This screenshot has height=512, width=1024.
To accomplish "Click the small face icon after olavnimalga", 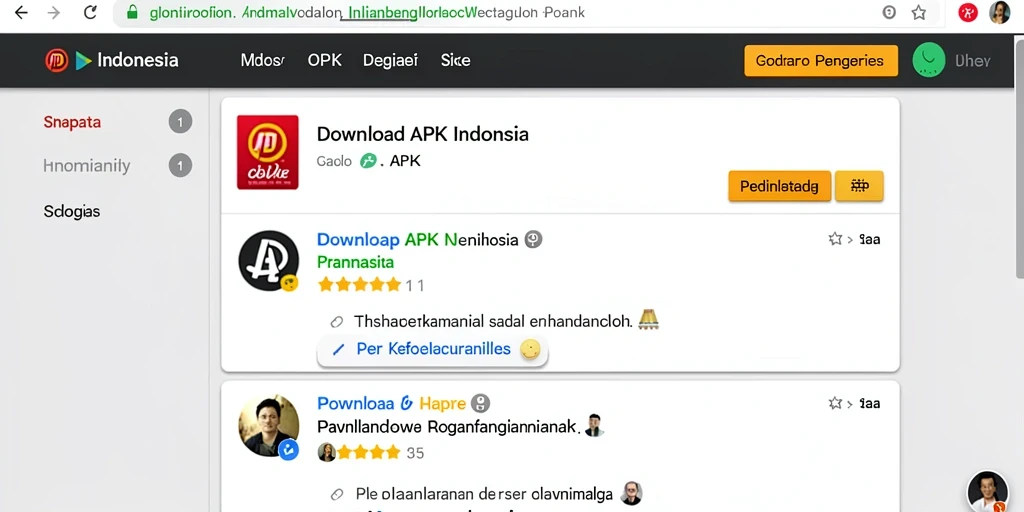I will pyautogui.click(x=632, y=493).
